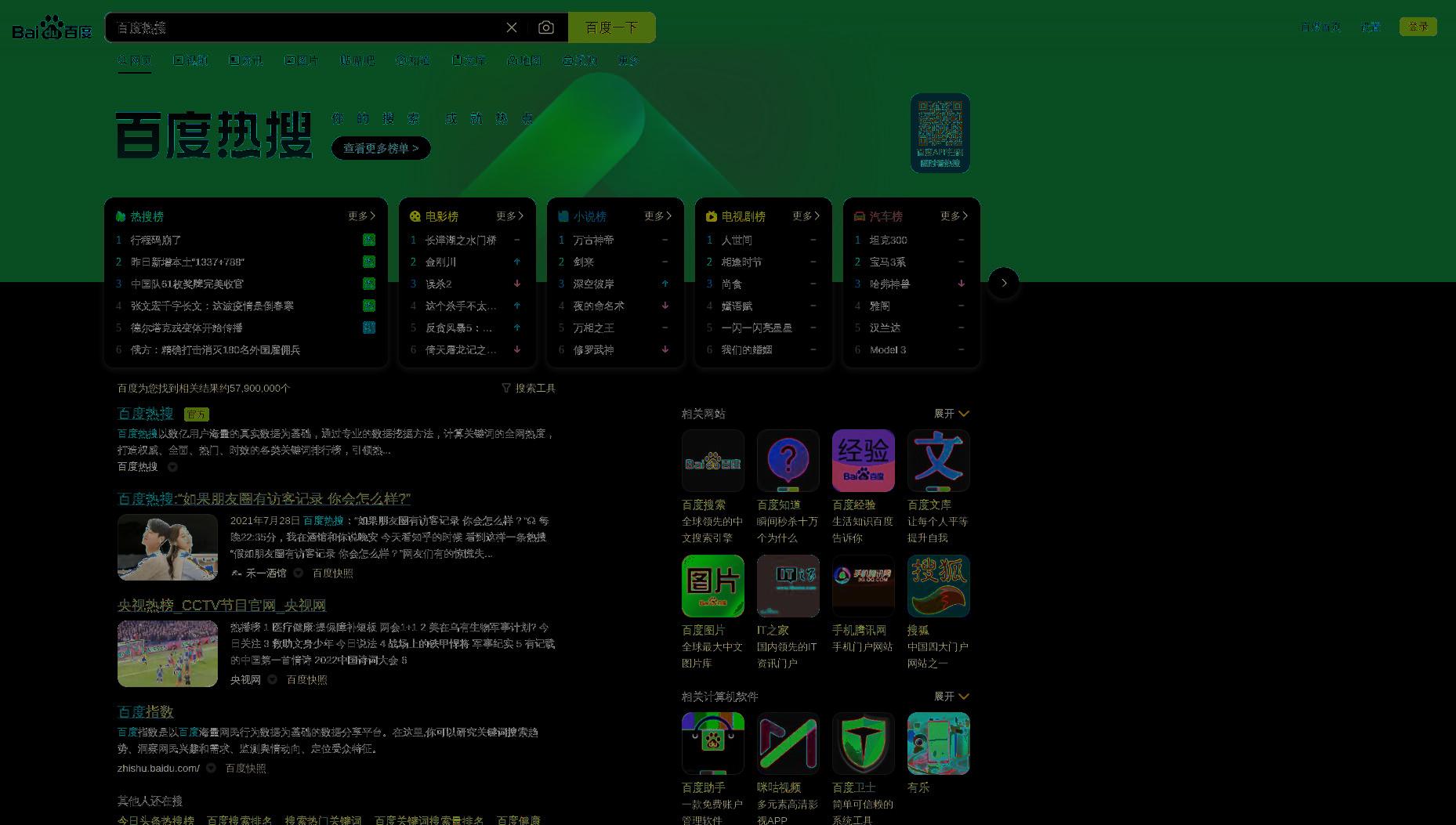Open car ranking item Model 3

click(x=888, y=349)
